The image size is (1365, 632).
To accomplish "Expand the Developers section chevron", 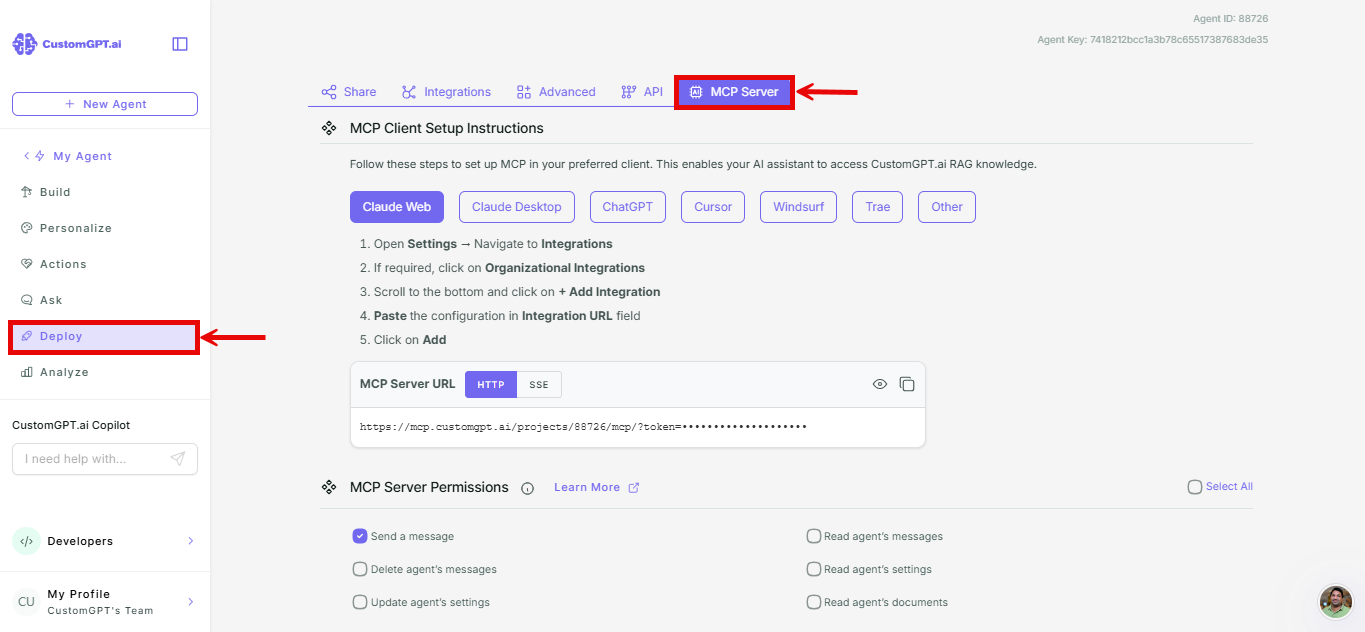I will tap(191, 541).
